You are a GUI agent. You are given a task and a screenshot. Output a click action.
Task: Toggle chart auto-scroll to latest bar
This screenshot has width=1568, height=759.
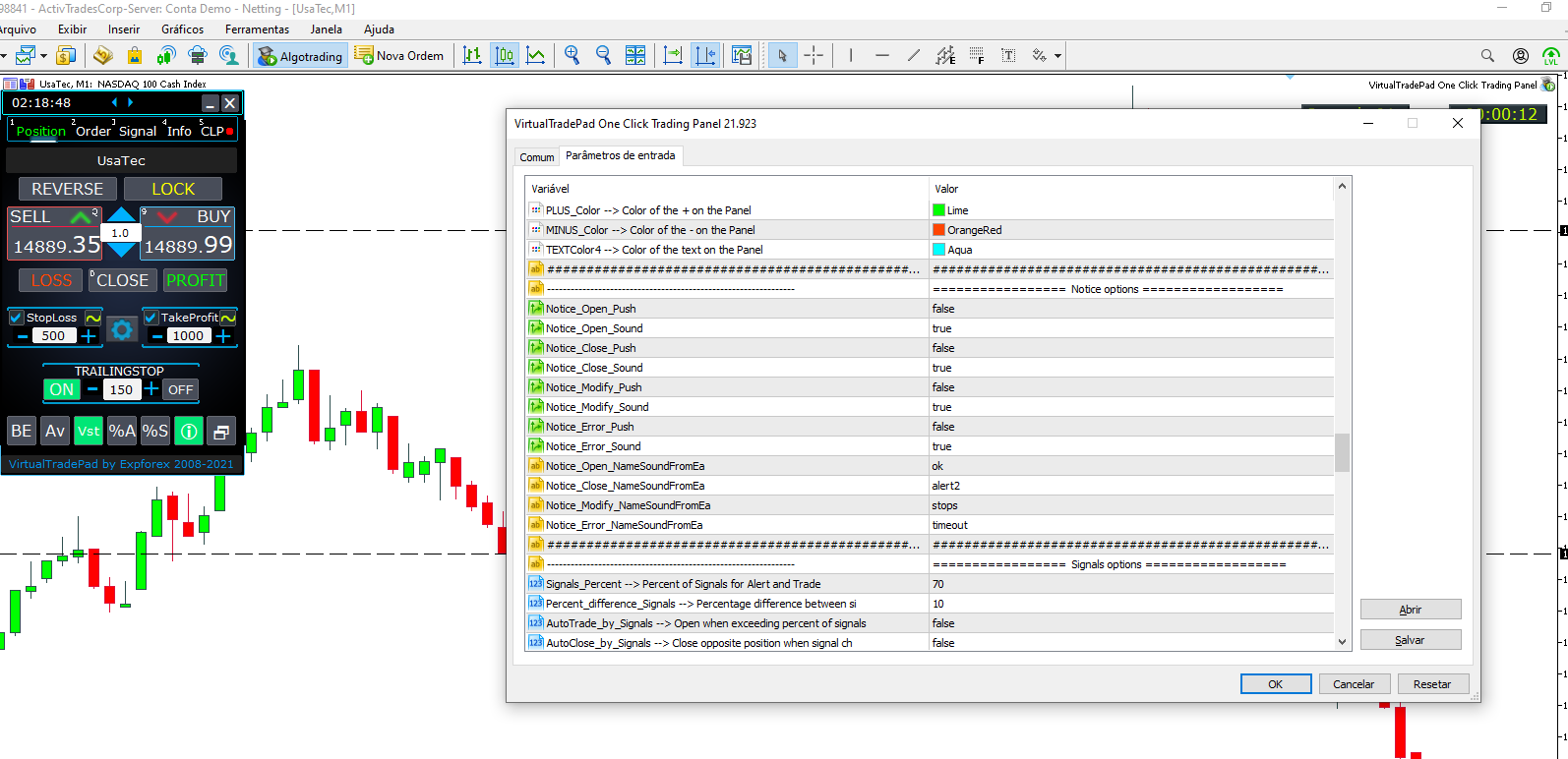click(673, 55)
